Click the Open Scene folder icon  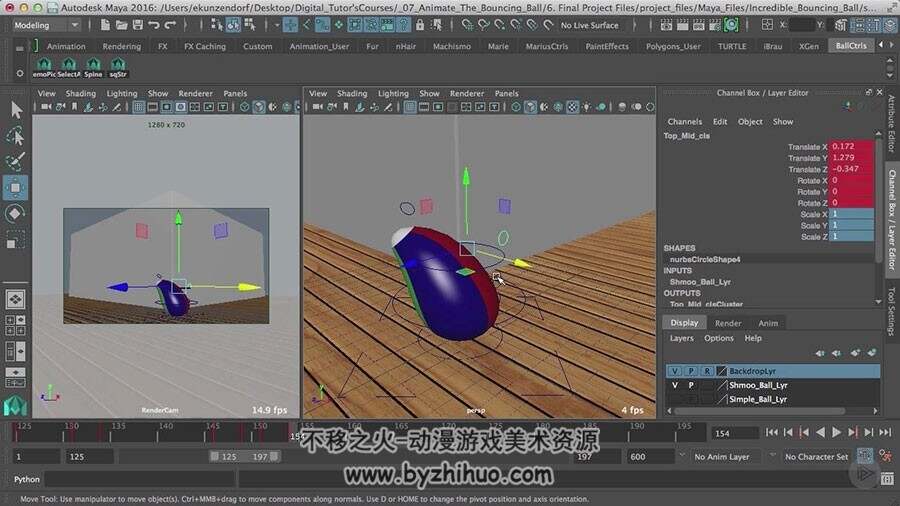[121, 25]
